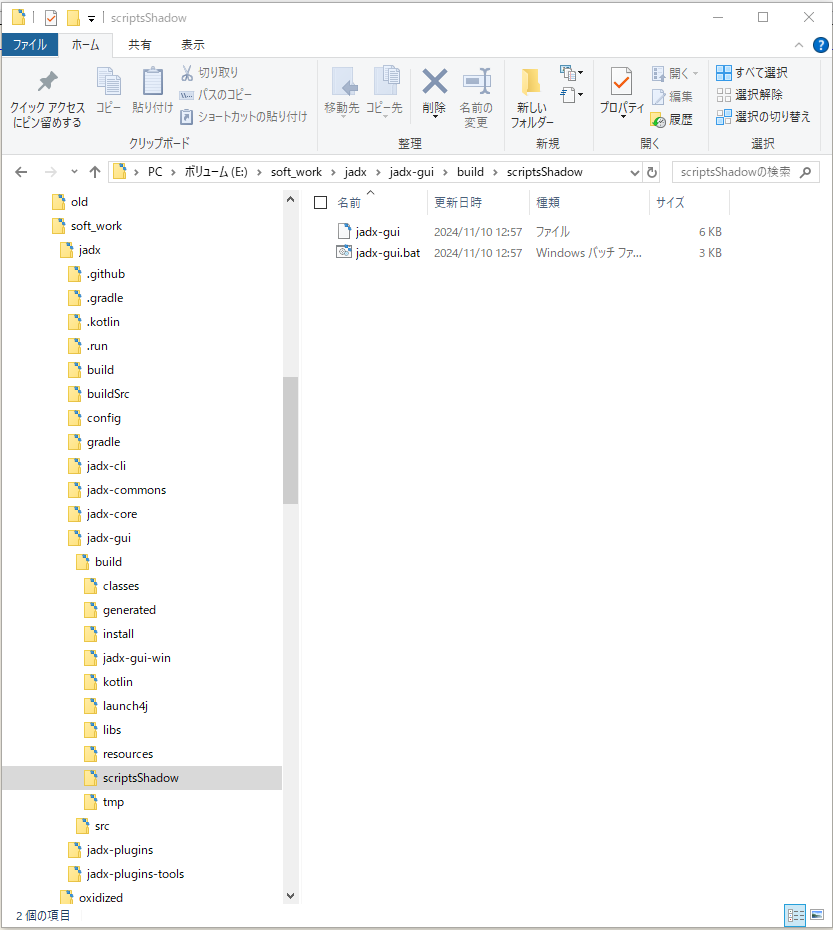Switch to large icons view in status bar
The width and height of the screenshot is (833, 930).
817,915
